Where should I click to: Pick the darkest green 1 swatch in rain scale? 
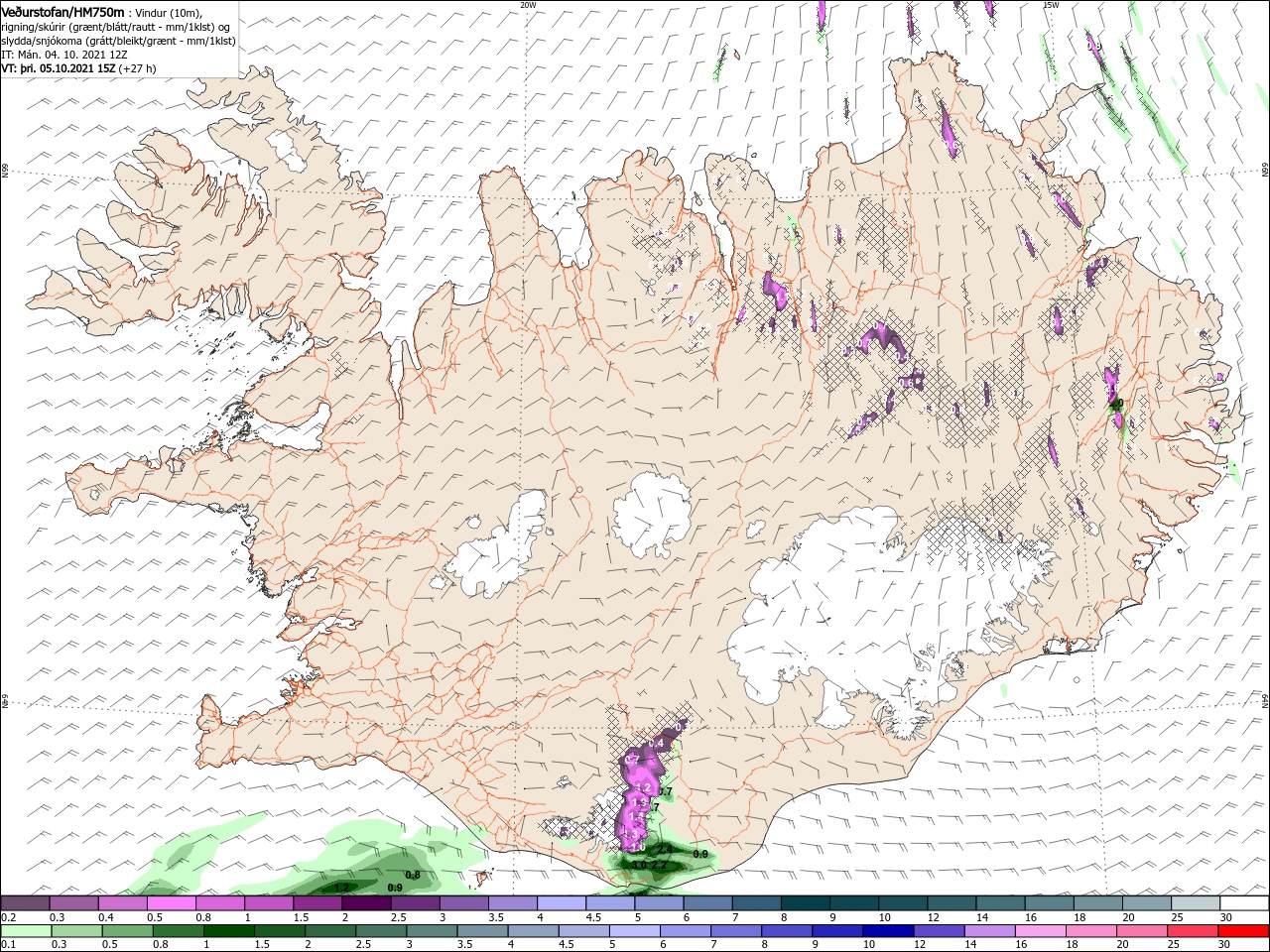[228, 931]
